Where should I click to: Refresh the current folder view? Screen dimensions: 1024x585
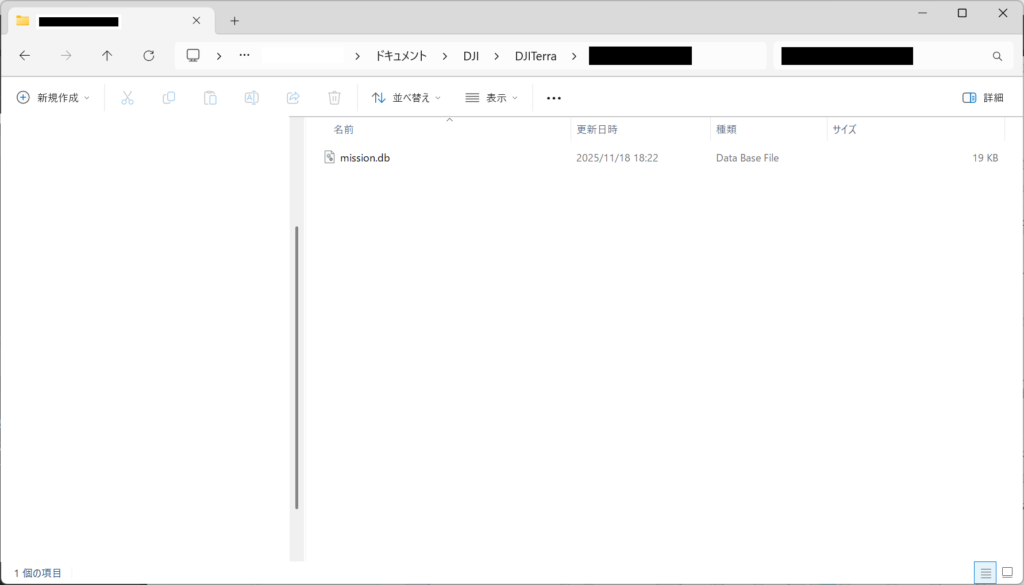(x=149, y=56)
